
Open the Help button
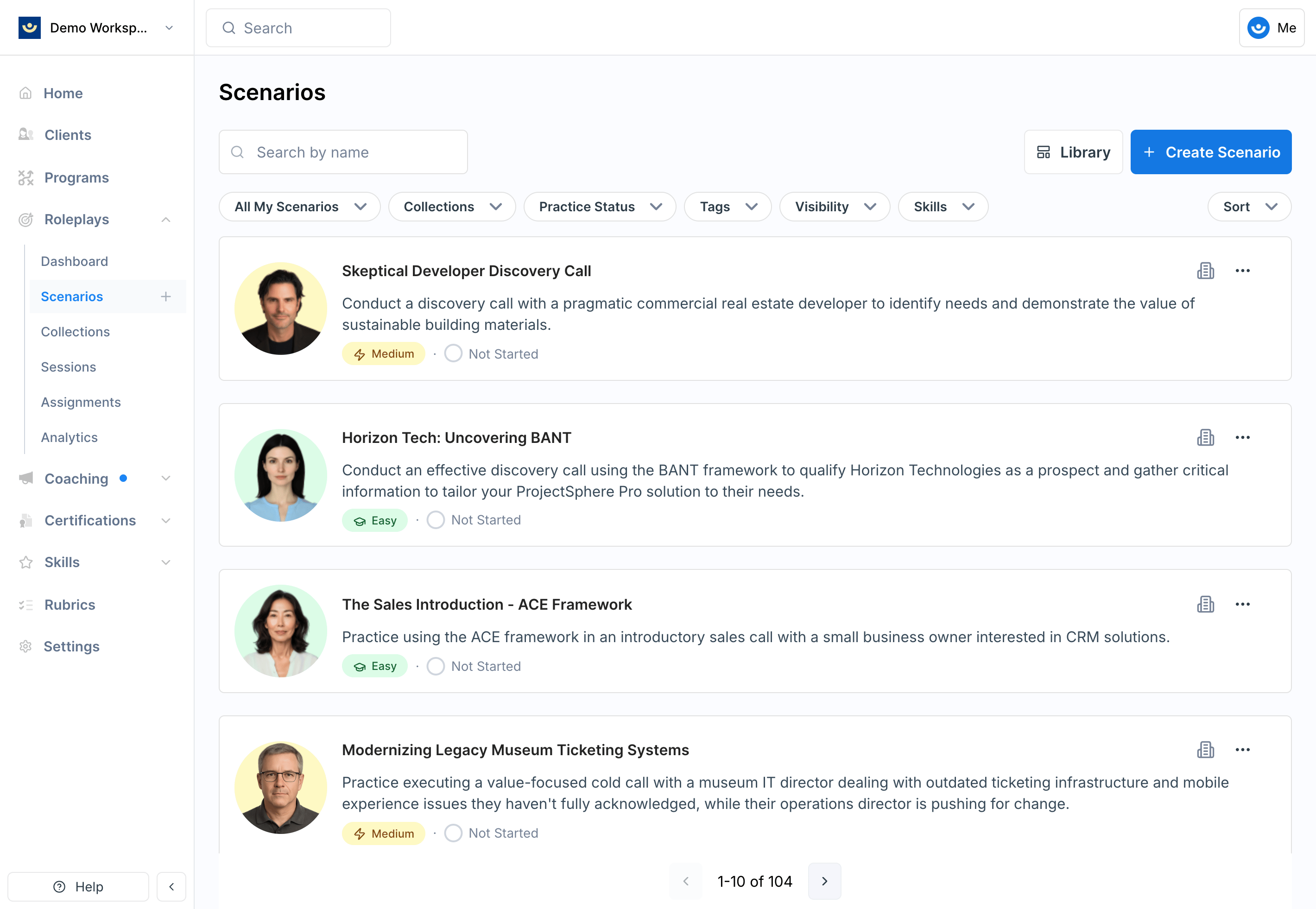(78, 887)
